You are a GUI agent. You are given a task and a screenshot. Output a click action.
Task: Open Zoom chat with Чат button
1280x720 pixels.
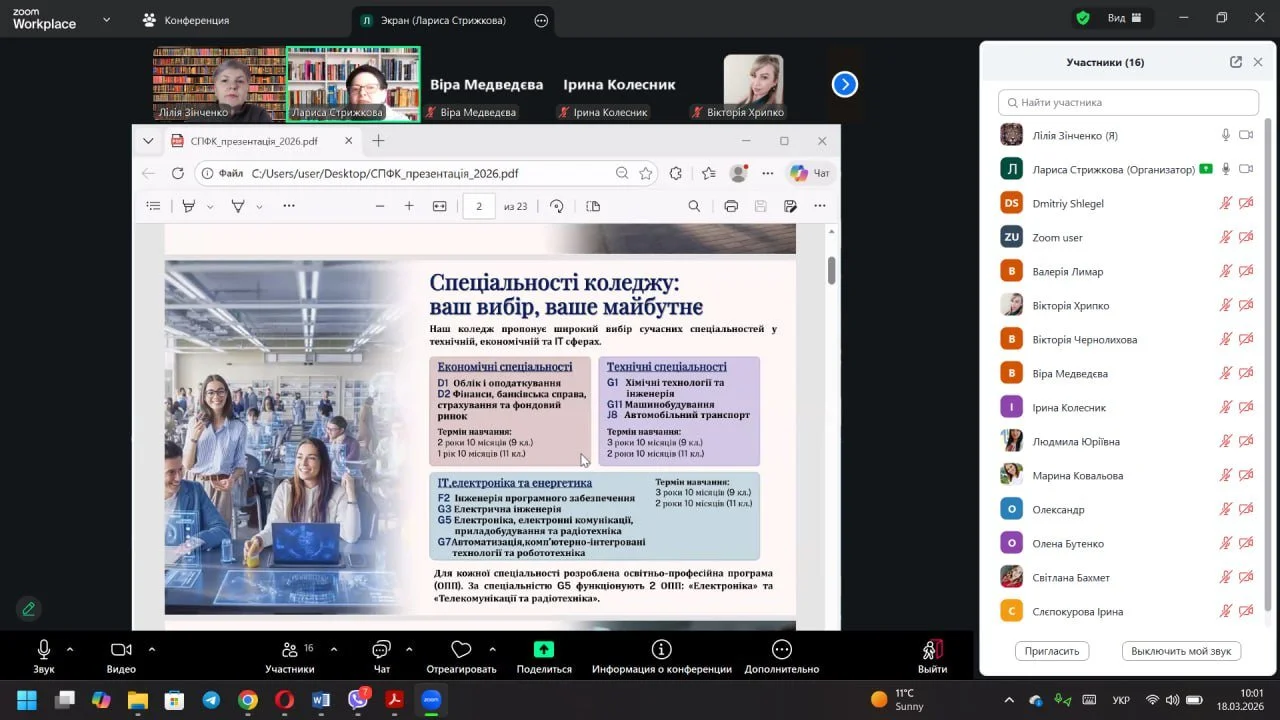click(381, 656)
